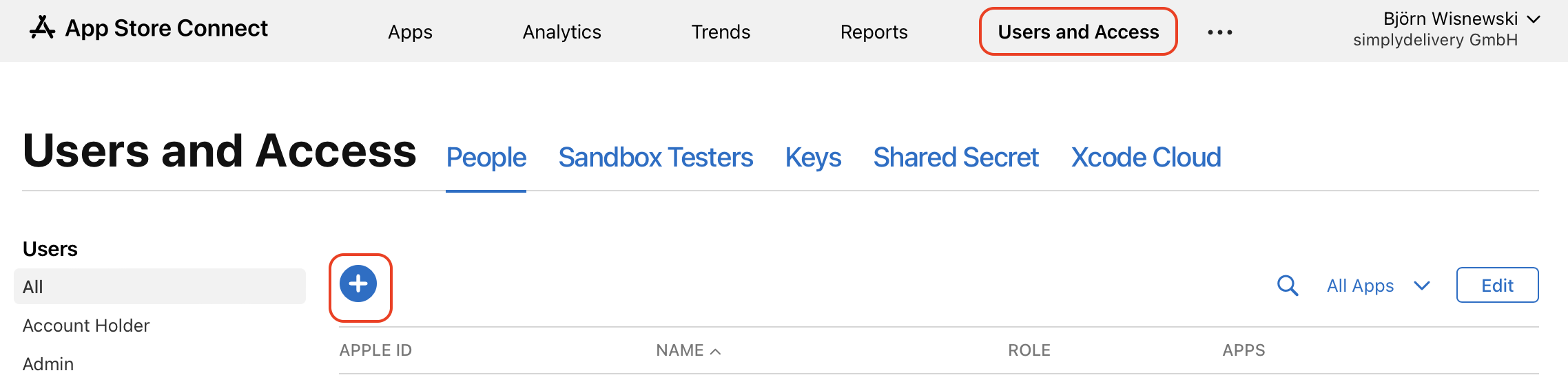Open Analytics in the top navigation

[x=561, y=32]
